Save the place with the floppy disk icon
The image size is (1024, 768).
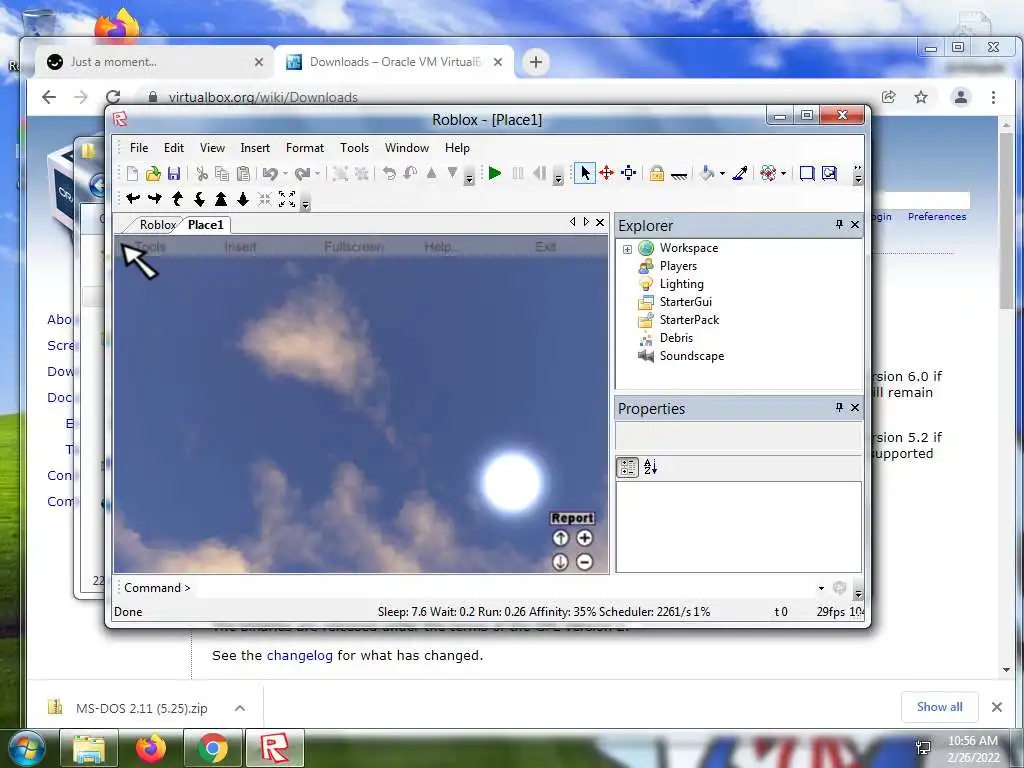point(174,173)
